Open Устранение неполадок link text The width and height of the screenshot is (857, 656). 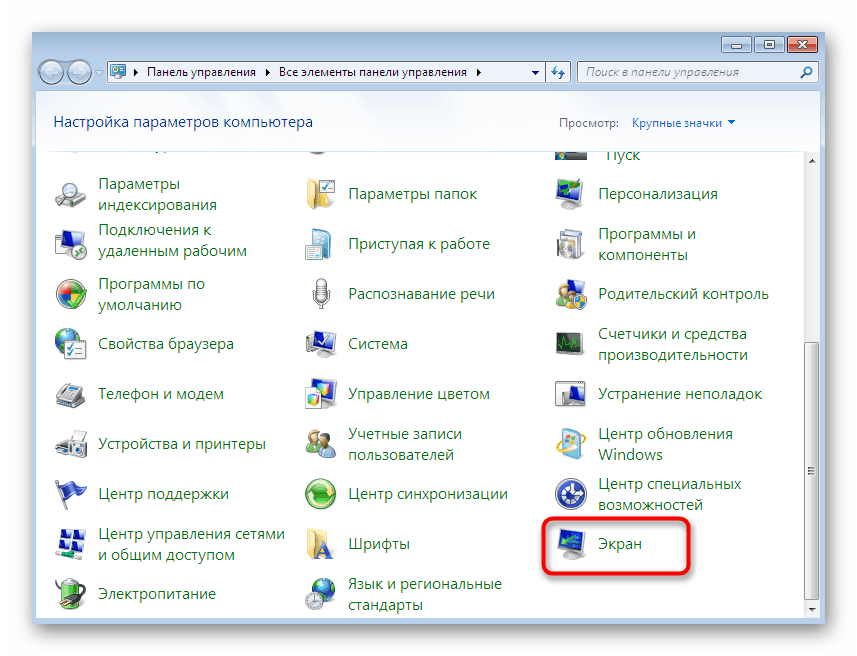click(680, 394)
